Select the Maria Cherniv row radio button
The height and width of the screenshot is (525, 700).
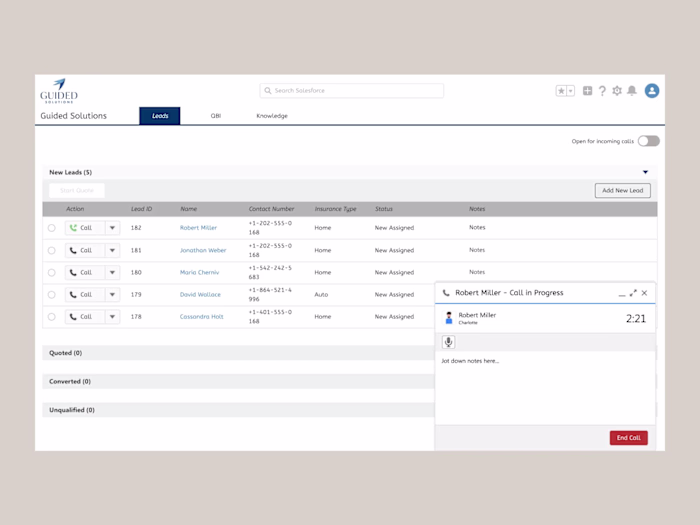pyautogui.click(x=52, y=272)
